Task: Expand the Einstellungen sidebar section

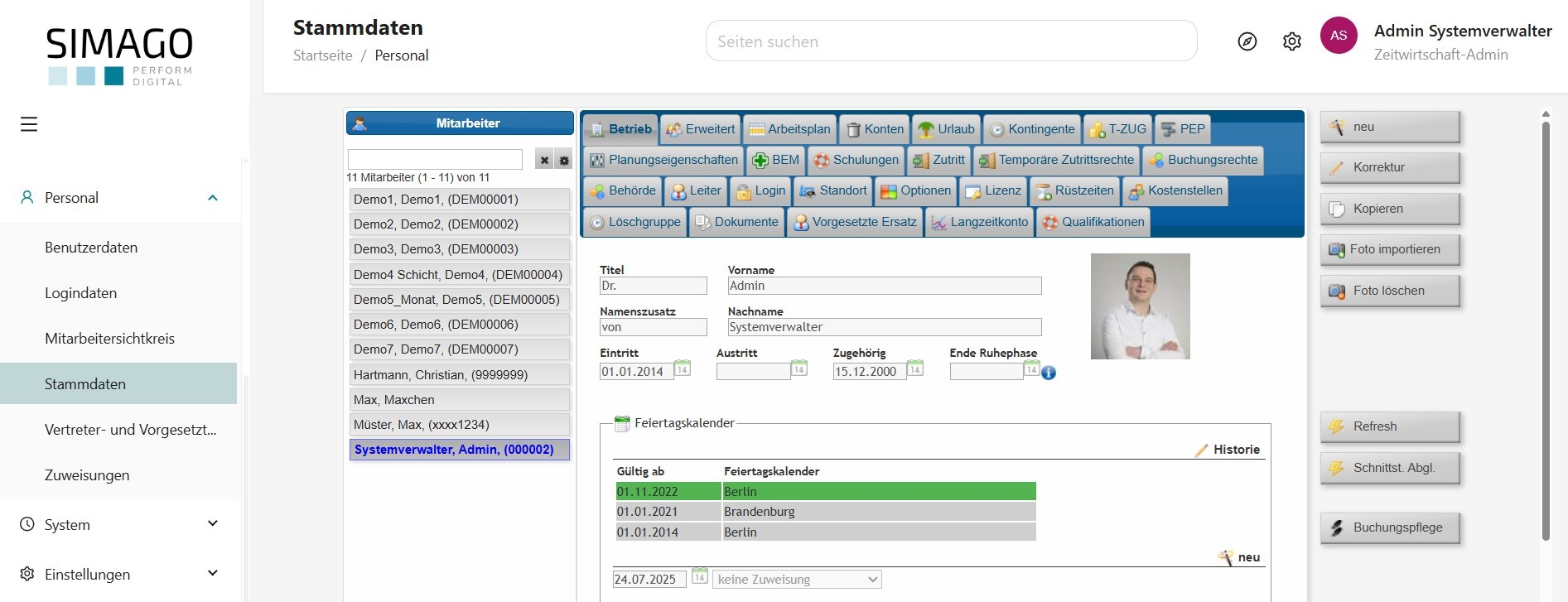Action: pyautogui.click(x=213, y=574)
